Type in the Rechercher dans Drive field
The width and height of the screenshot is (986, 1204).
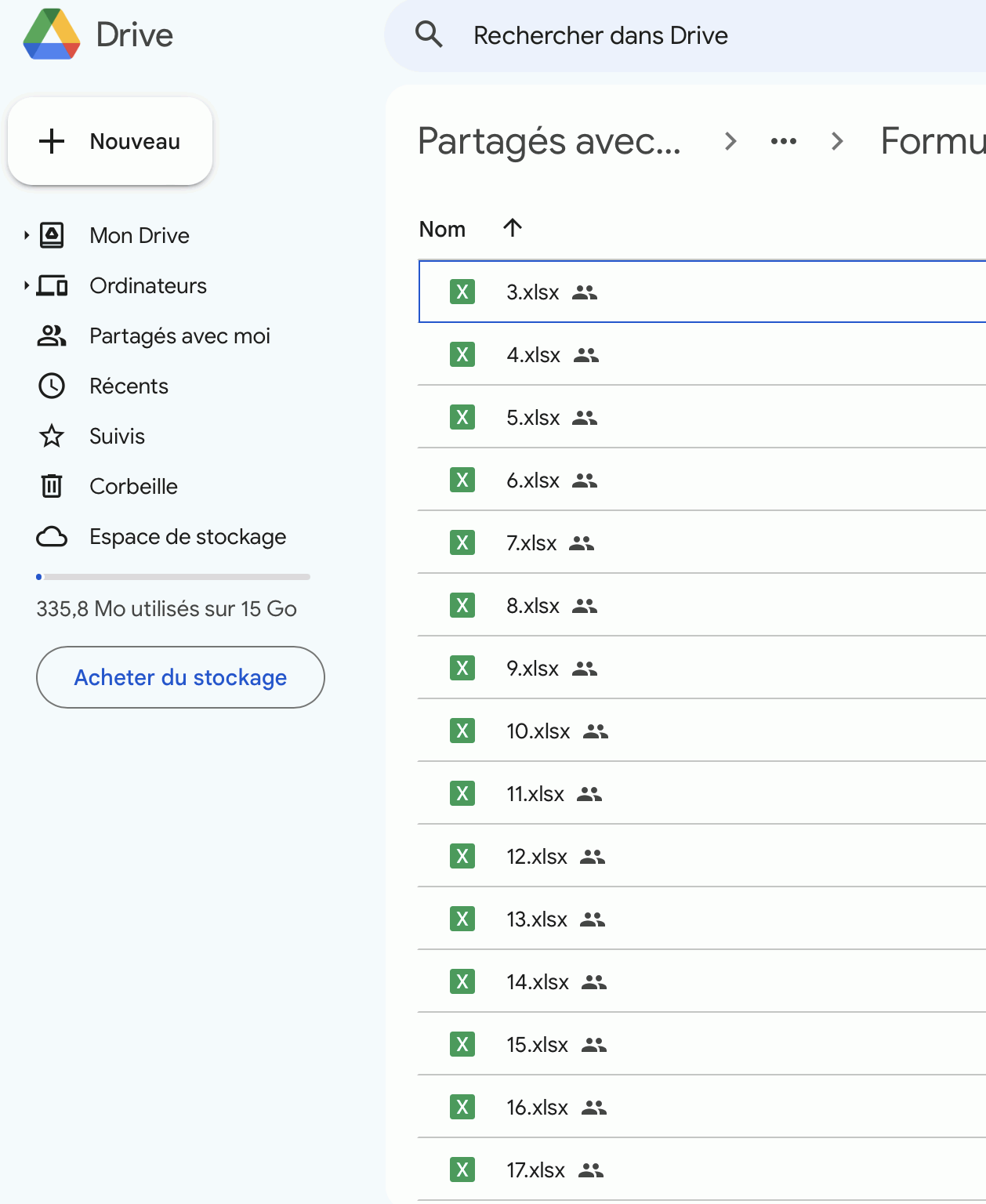(x=705, y=35)
